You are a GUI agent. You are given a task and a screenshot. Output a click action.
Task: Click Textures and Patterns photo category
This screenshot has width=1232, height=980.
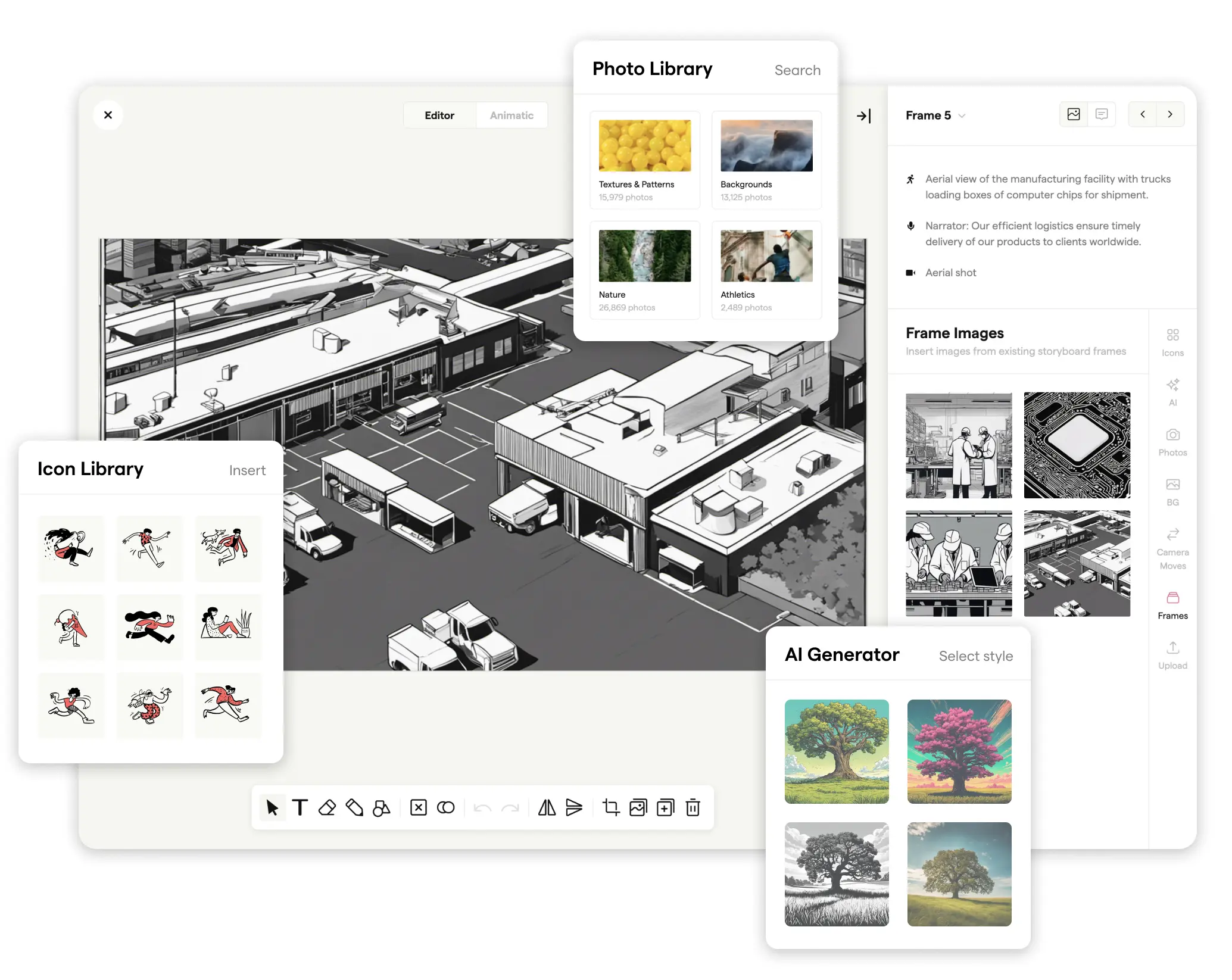coord(644,159)
